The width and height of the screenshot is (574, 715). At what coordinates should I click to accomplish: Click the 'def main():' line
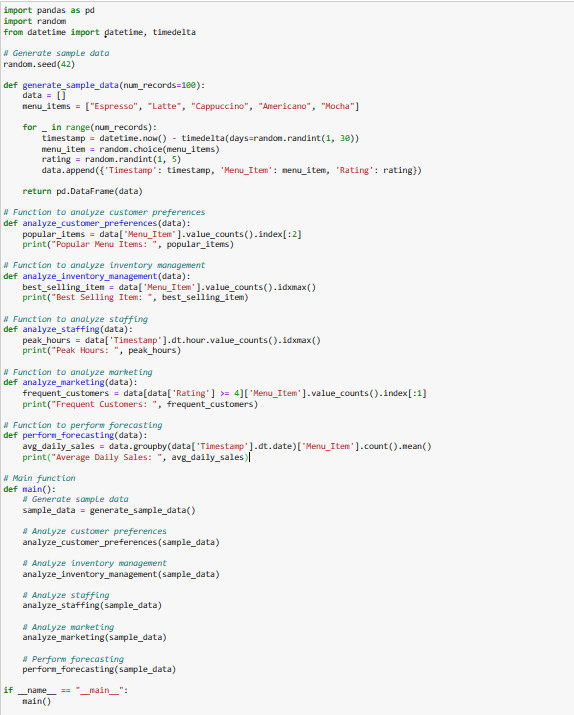point(30,488)
